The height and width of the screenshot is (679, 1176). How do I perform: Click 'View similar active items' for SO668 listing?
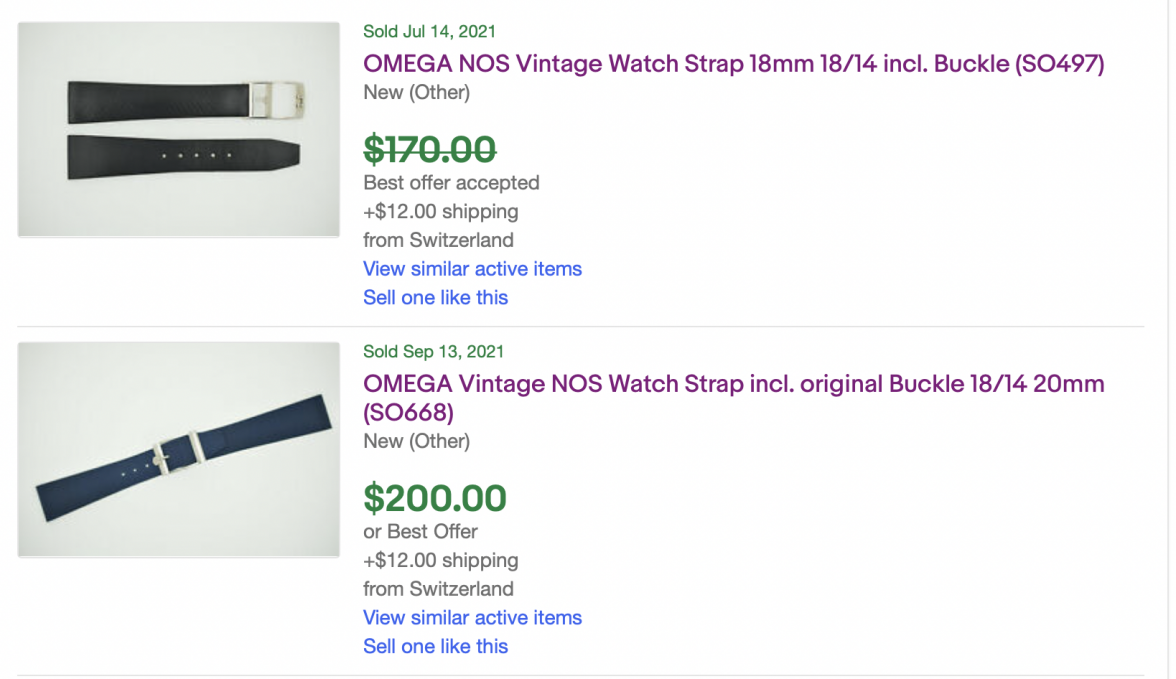pyautogui.click(x=472, y=618)
